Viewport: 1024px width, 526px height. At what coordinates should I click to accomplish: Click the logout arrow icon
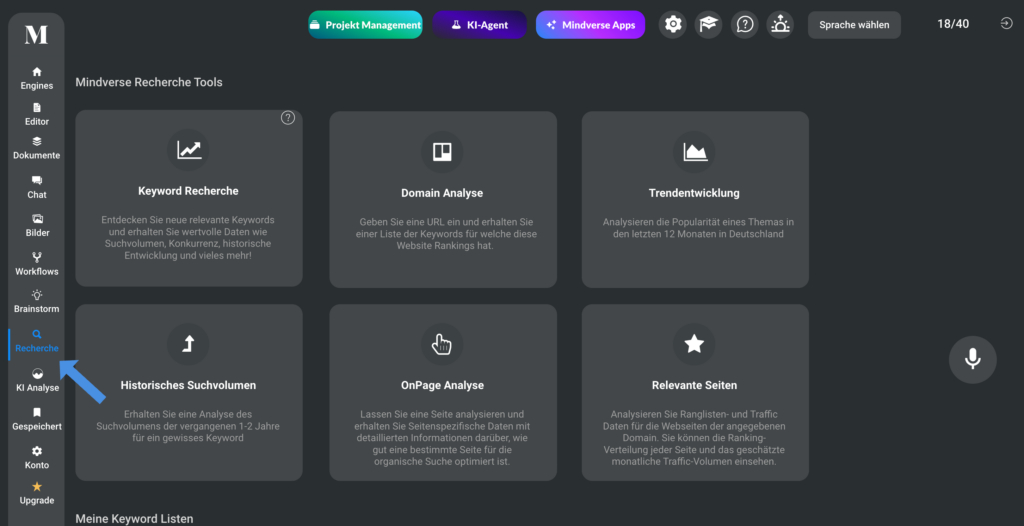(x=1006, y=24)
